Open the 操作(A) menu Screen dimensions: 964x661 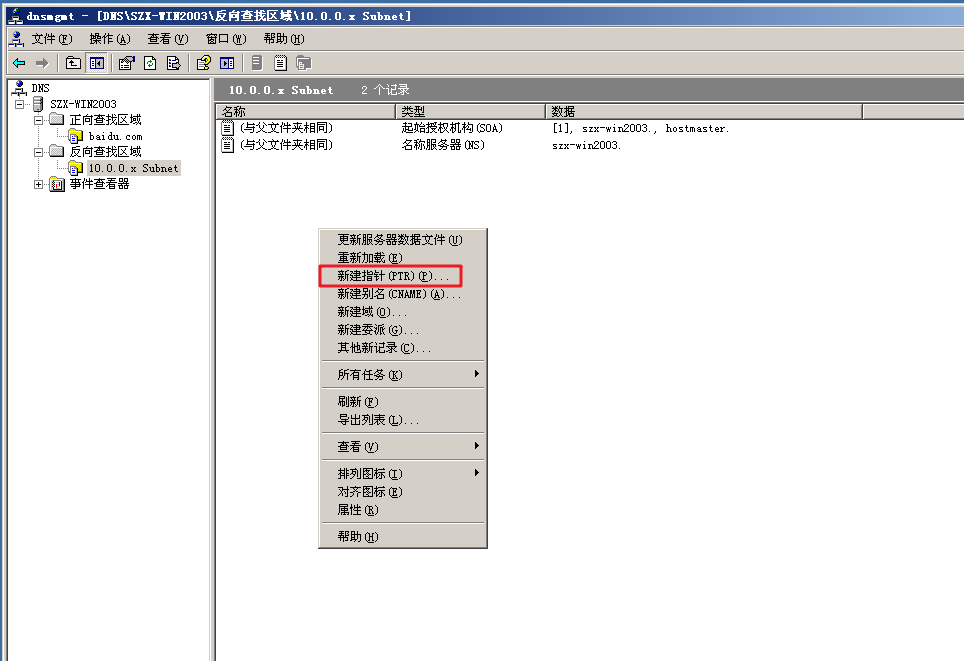tap(110, 39)
